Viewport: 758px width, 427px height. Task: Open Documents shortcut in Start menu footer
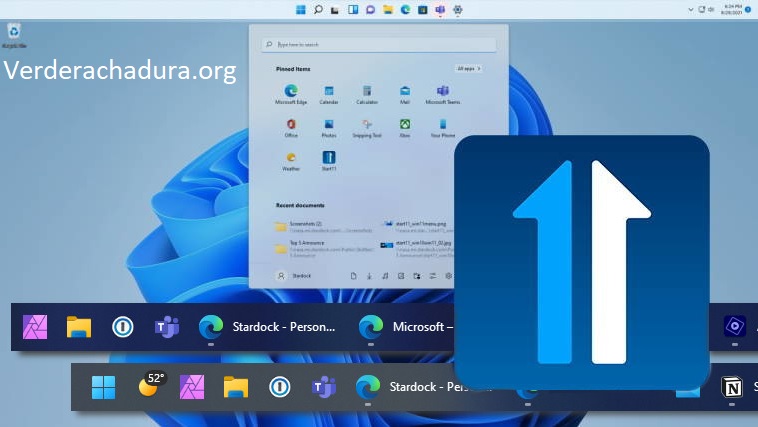click(x=353, y=276)
